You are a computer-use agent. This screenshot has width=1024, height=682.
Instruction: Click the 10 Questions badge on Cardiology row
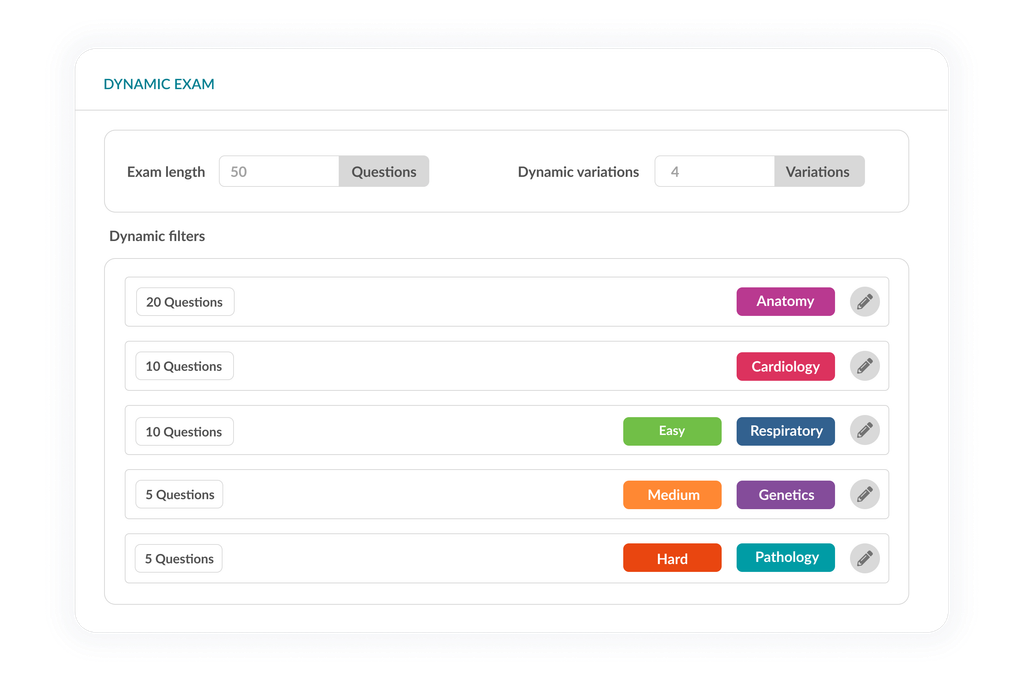pyautogui.click(x=184, y=366)
